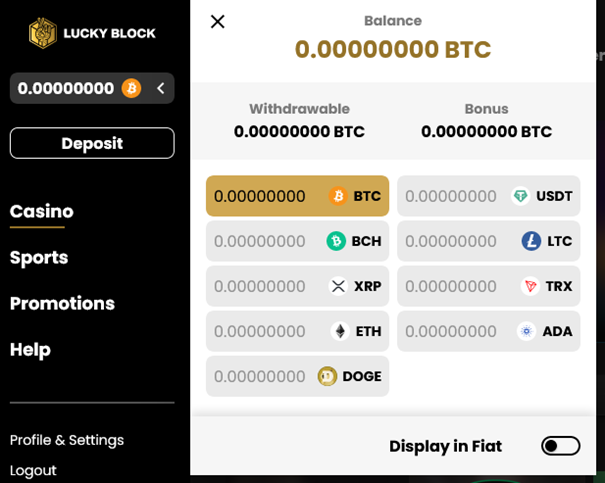Click the DOGE coin icon

point(327,377)
